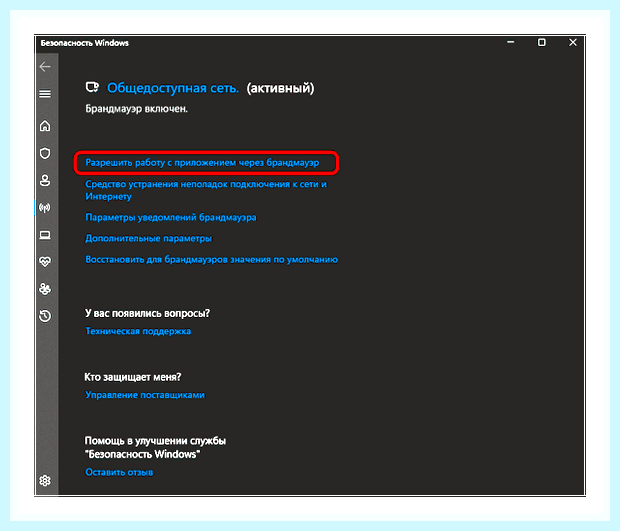Screen dimensions: 620x531
Task: Close the Безопасность Windows window
Action: (573, 42)
